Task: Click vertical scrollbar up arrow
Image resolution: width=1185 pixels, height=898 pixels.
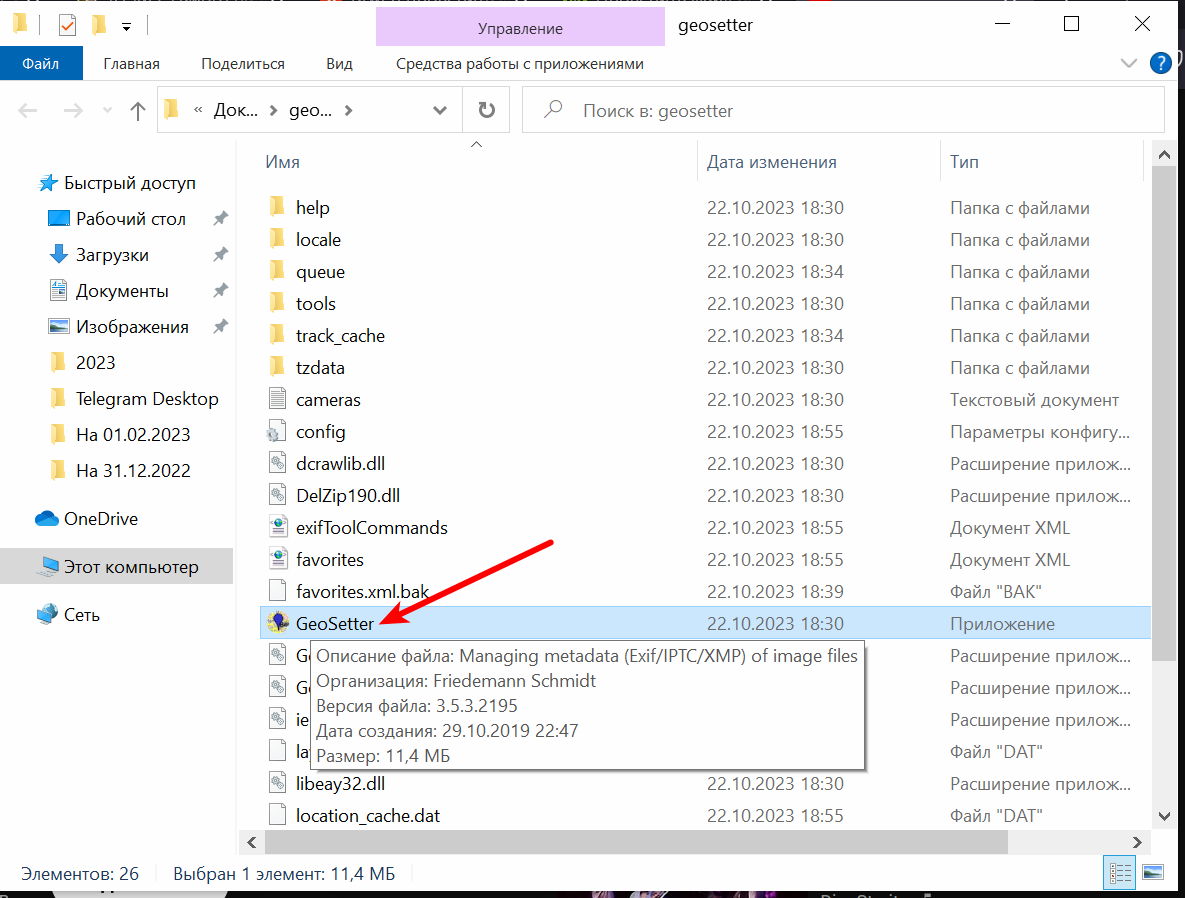Action: (x=1164, y=155)
